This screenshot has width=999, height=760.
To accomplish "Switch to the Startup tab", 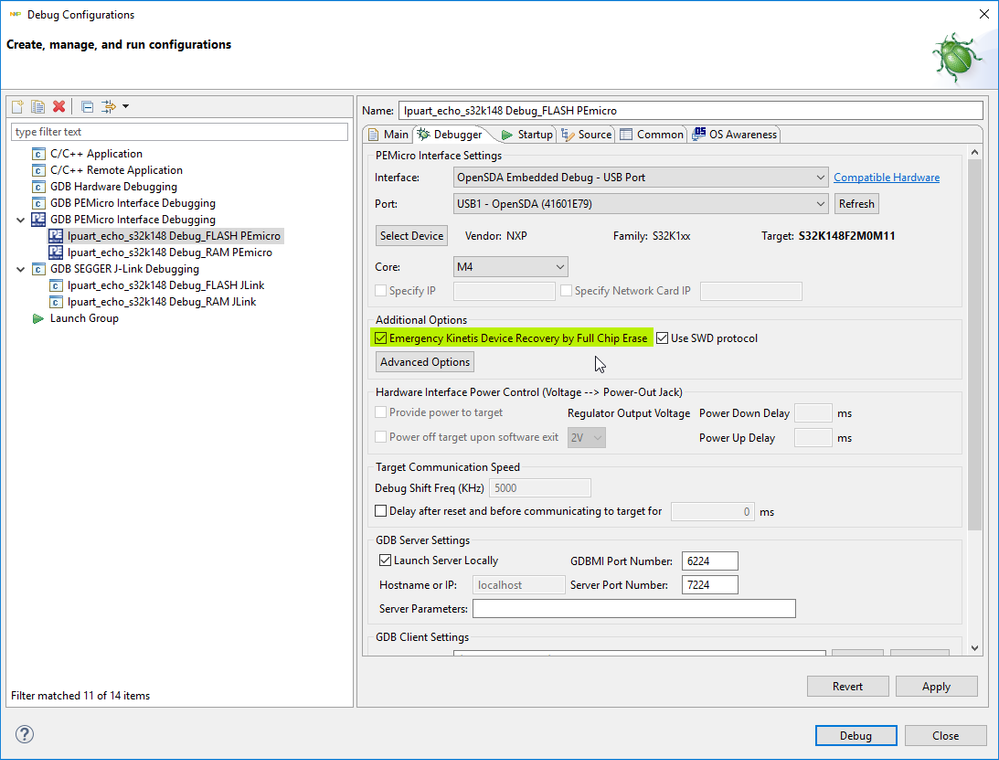I will click(527, 134).
